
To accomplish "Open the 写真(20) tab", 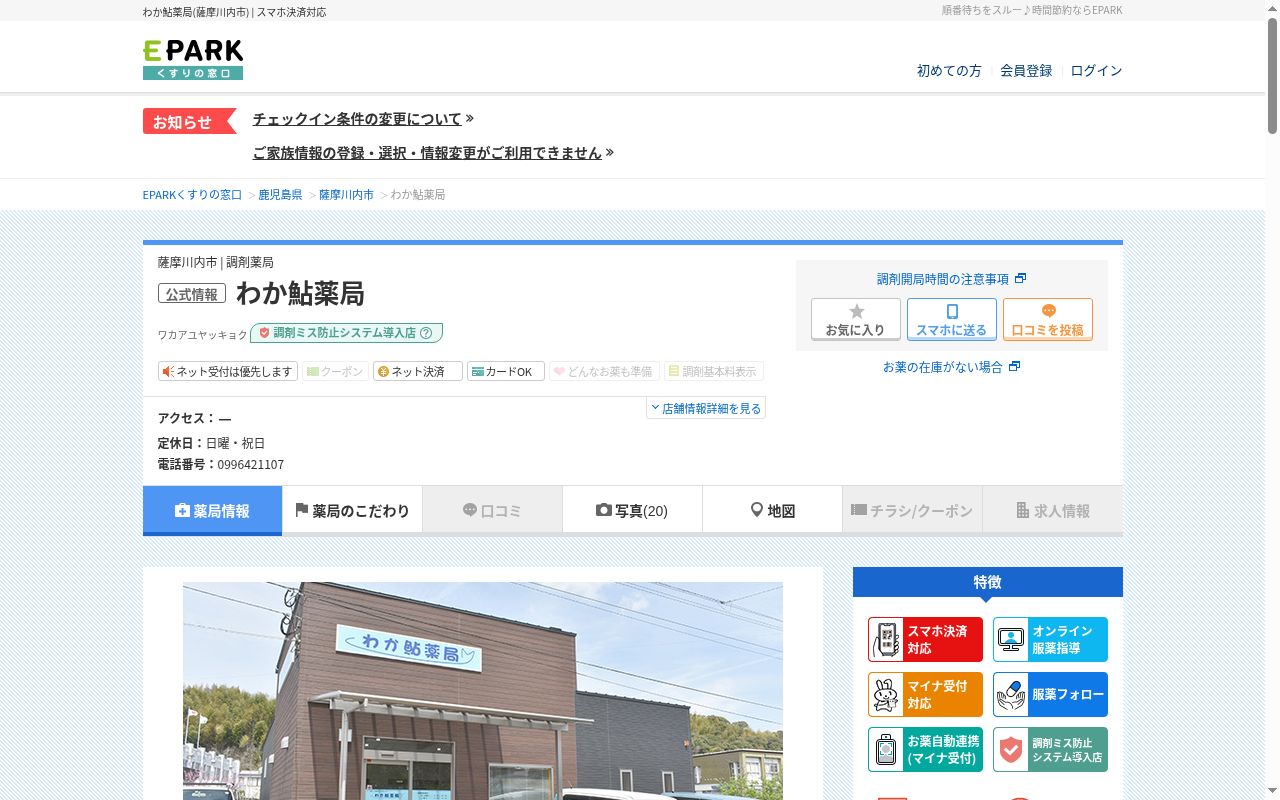I will (x=632, y=511).
